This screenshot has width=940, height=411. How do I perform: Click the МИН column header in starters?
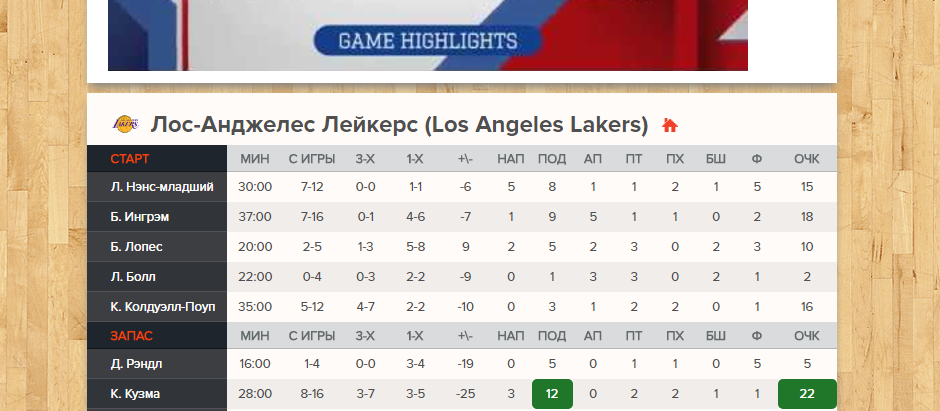[255, 159]
